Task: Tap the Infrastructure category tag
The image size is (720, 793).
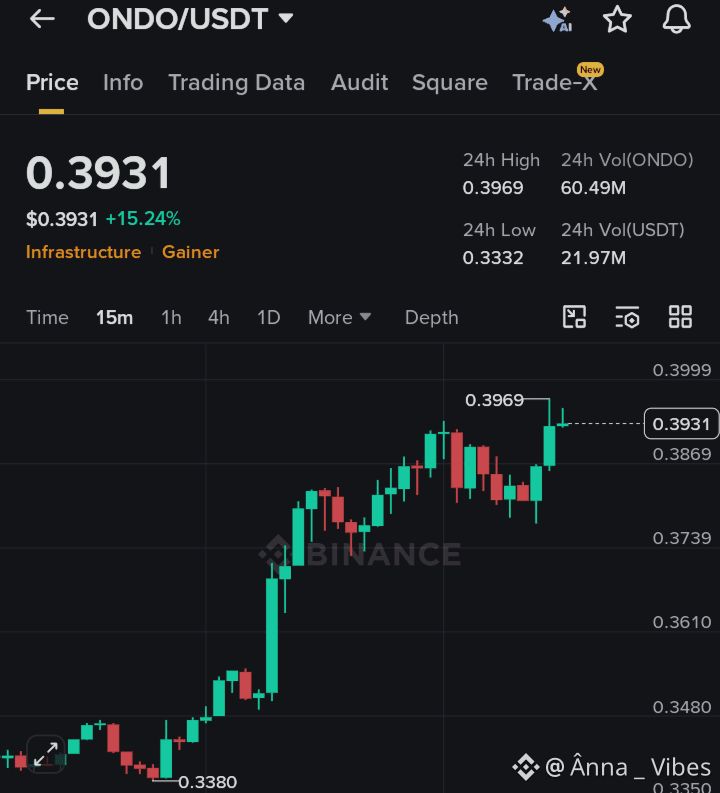Action: (x=83, y=252)
